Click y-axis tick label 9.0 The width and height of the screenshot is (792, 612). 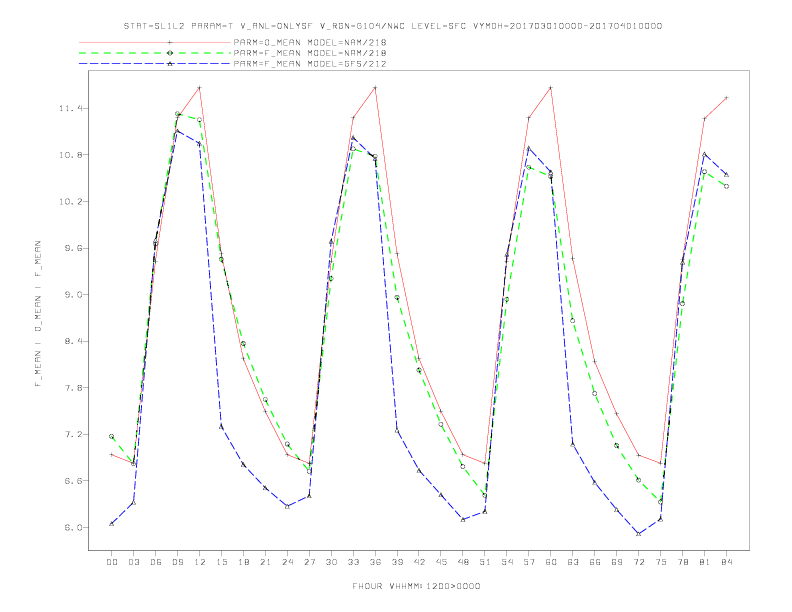tap(71, 295)
